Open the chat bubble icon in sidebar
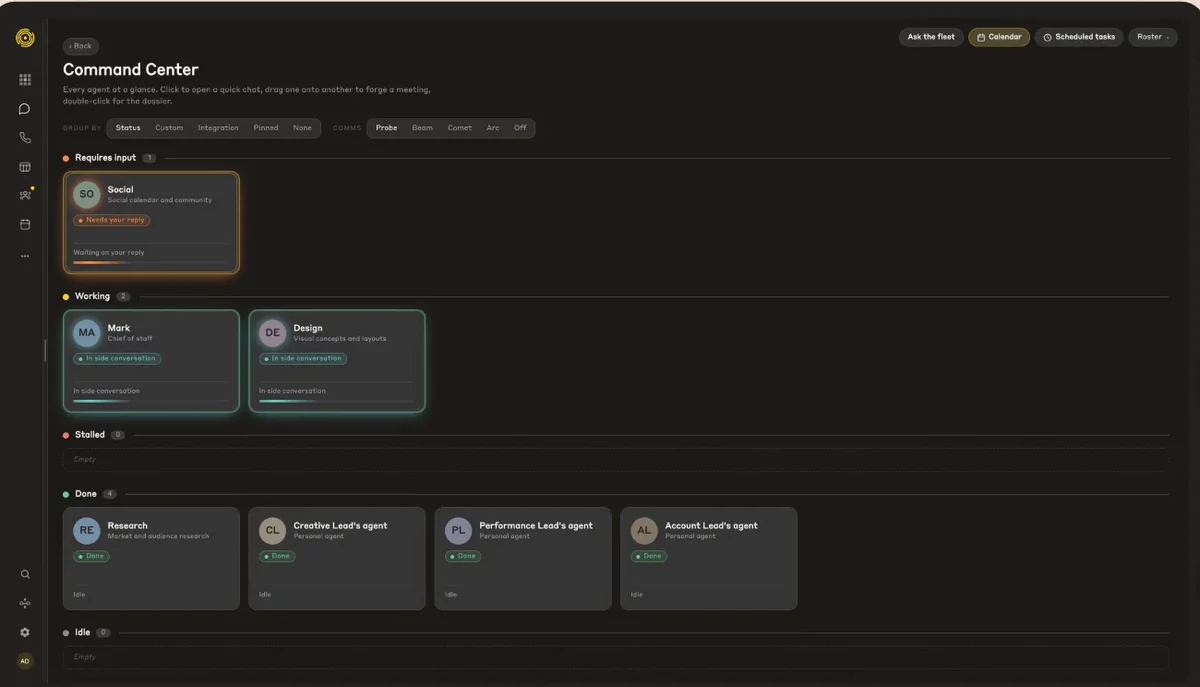Viewport: 1200px width, 687px height. tap(25, 109)
